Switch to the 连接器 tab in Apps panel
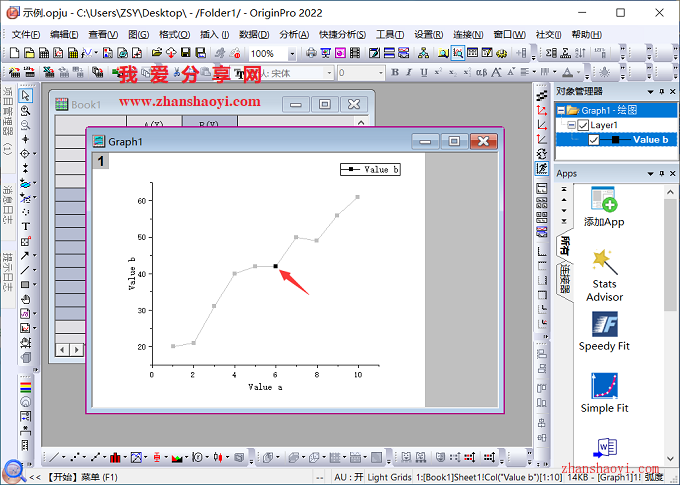 564,279
